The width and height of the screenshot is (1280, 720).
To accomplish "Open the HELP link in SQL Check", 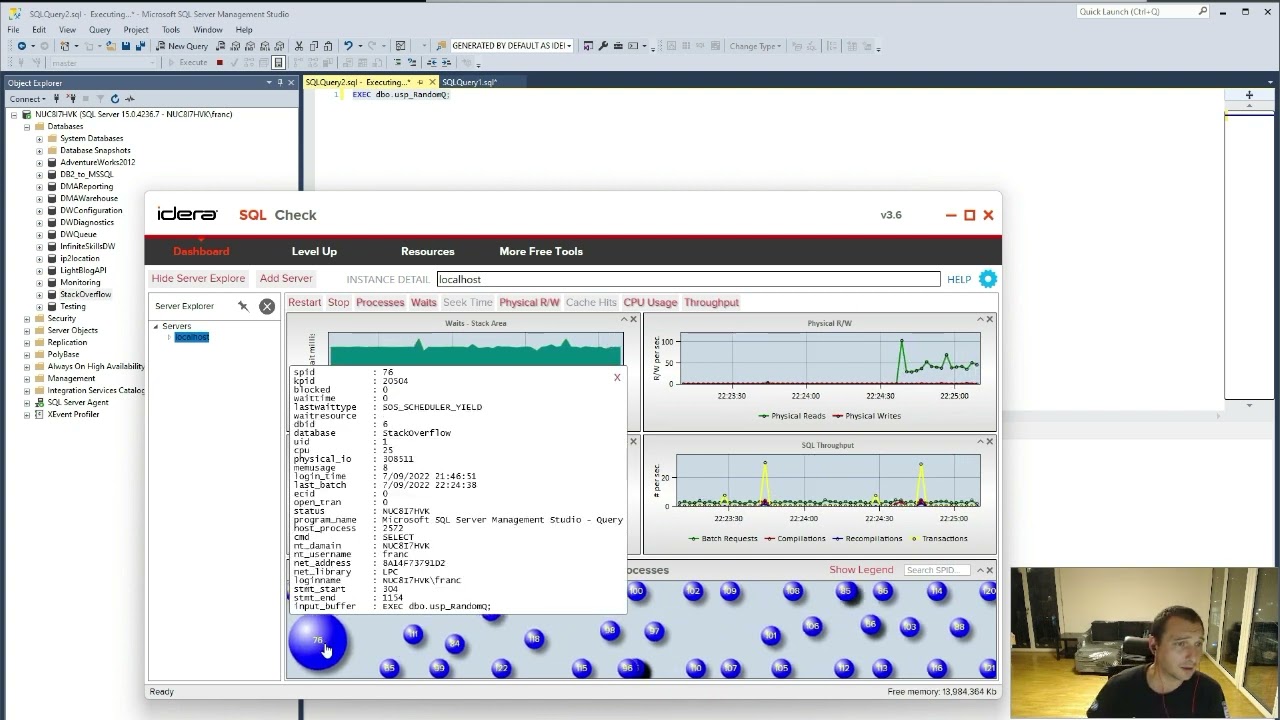I will point(959,279).
